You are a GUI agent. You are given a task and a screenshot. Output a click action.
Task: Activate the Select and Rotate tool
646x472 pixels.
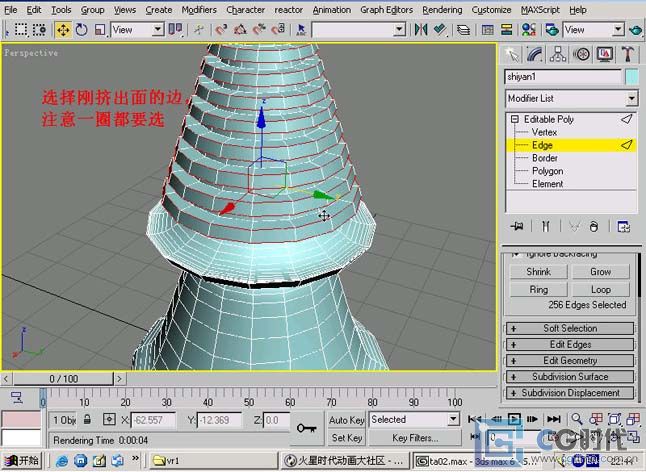click(x=82, y=30)
